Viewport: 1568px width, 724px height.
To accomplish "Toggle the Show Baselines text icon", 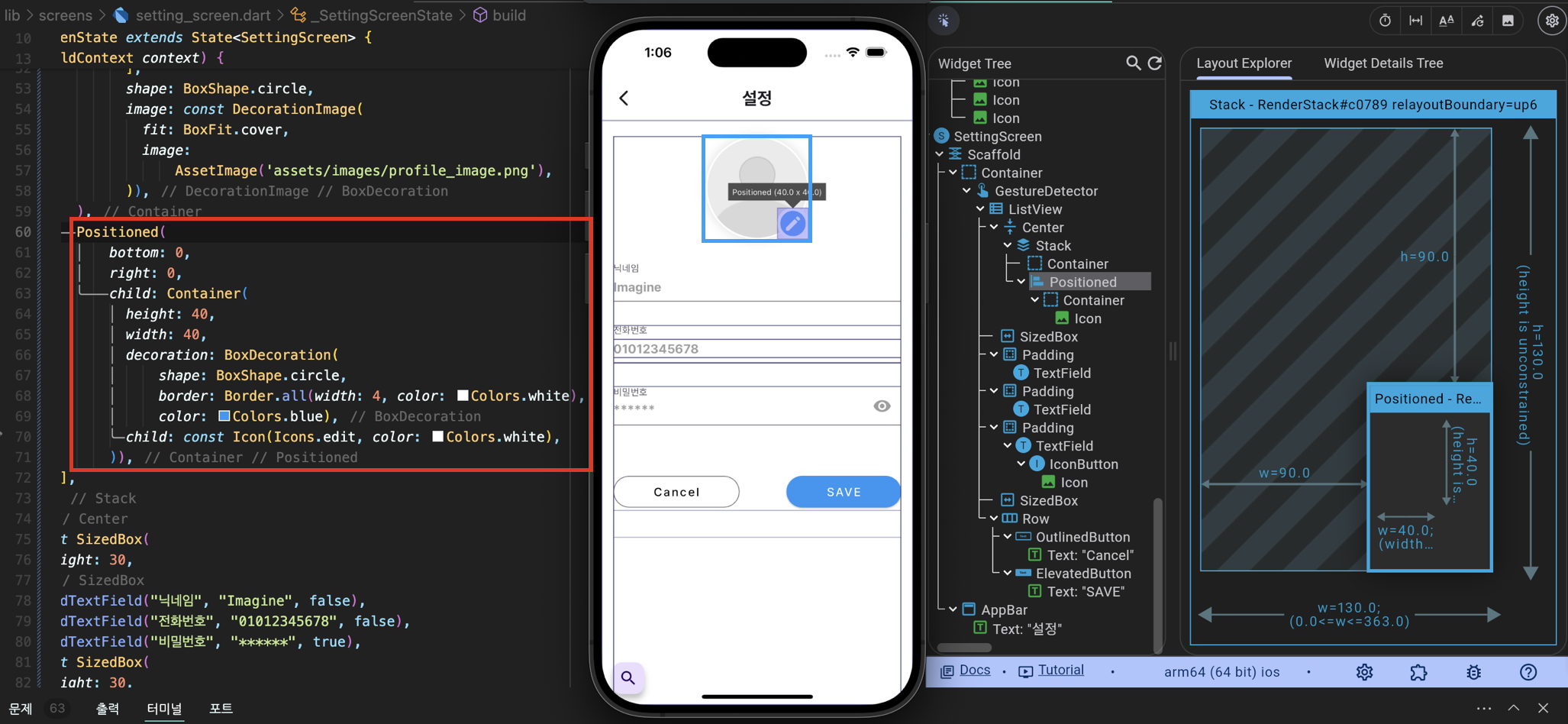I will 1446,21.
